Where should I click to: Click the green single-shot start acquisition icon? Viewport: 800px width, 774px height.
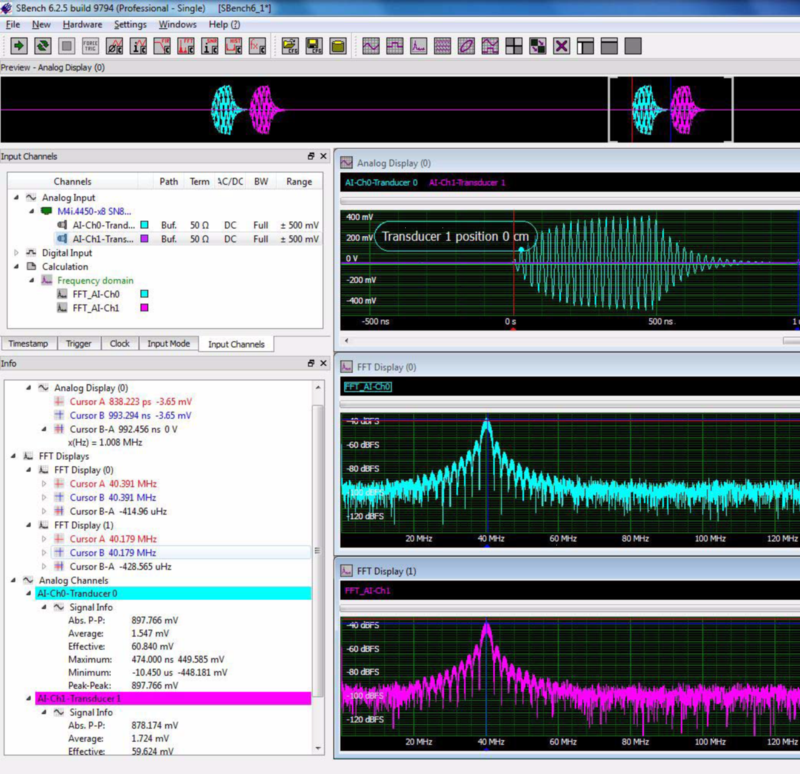coord(19,46)
